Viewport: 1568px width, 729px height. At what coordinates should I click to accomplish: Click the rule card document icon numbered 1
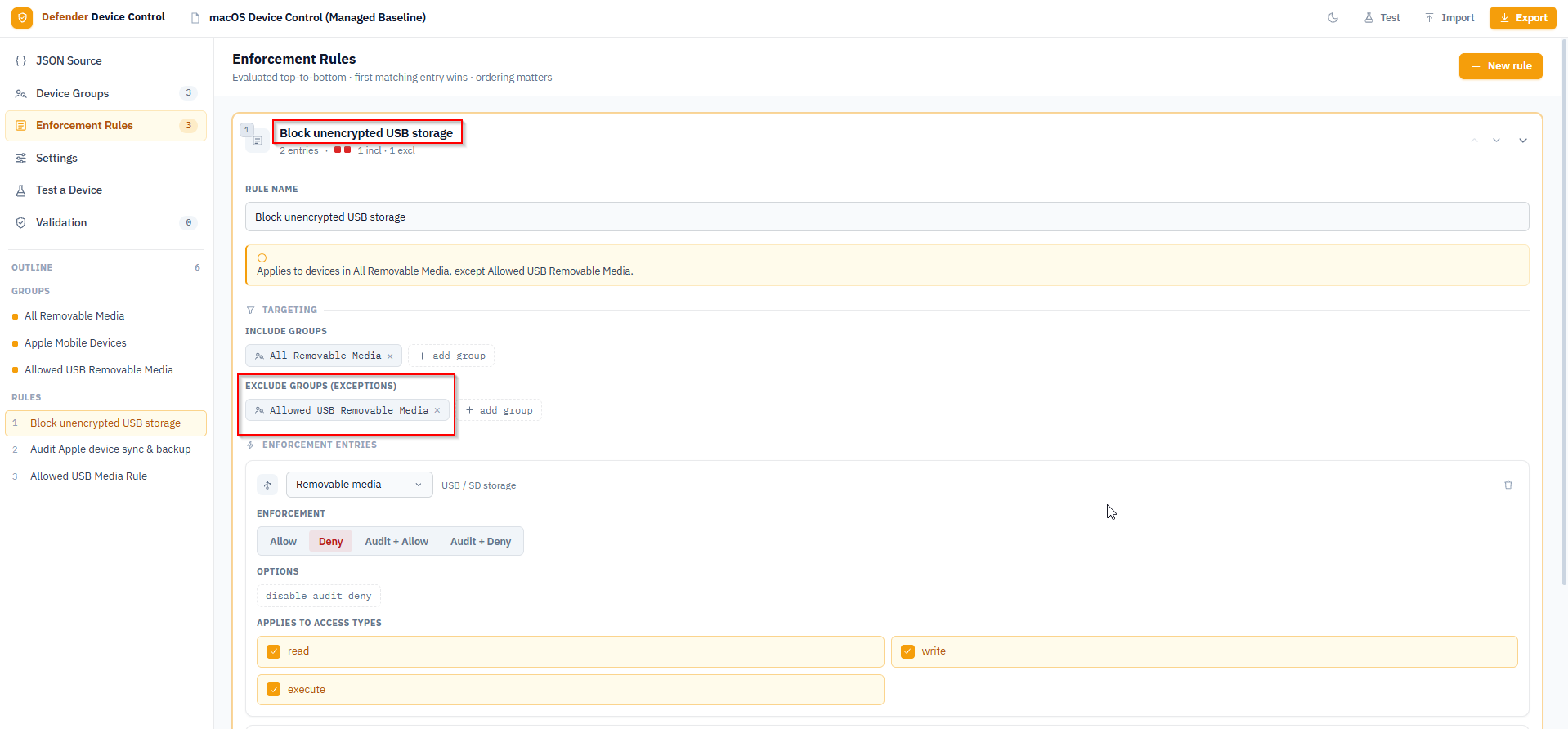pyautogui.click(x=258, y=141)
